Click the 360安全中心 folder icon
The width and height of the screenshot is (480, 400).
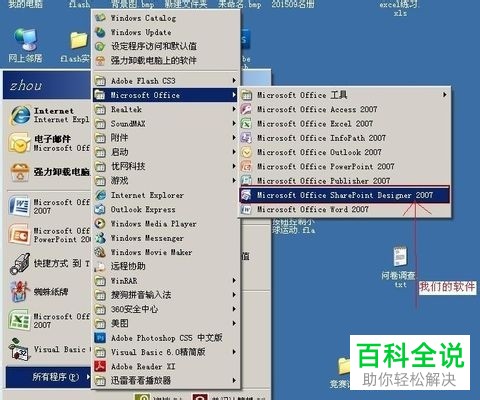pyautogui.click(x=100, y=309)
